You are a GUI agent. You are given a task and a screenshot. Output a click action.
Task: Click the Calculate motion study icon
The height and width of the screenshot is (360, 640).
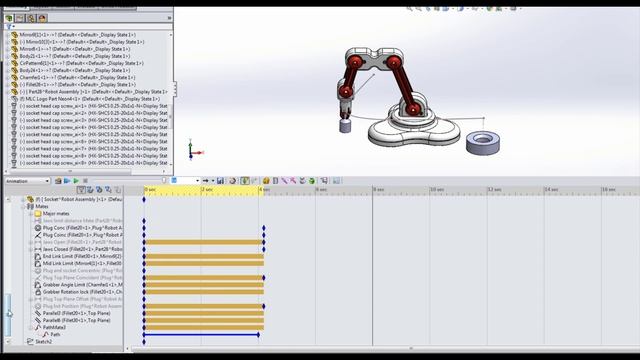pyautogui.click(x=58, y=181)
